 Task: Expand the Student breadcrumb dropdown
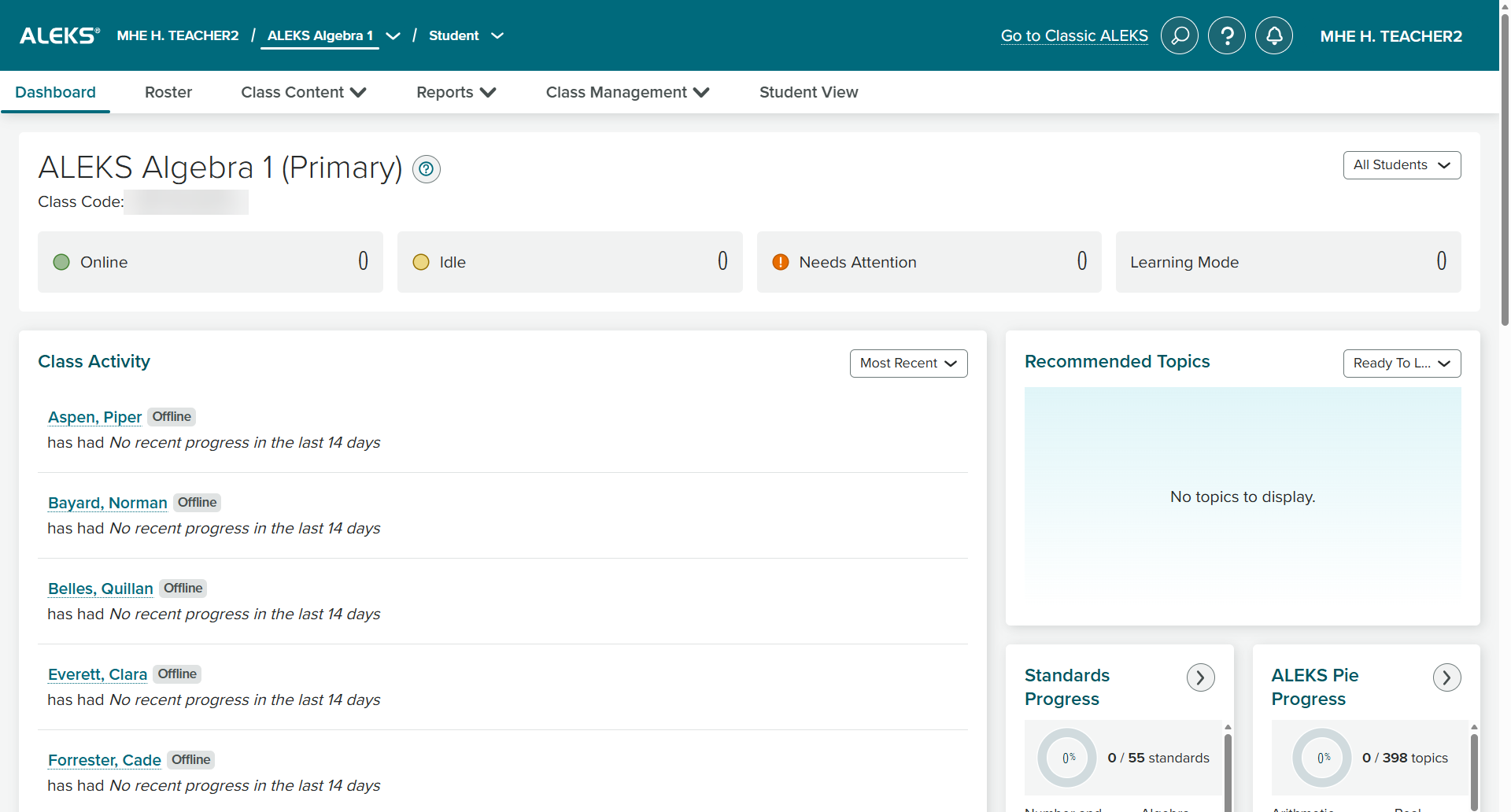coord(497,36)
